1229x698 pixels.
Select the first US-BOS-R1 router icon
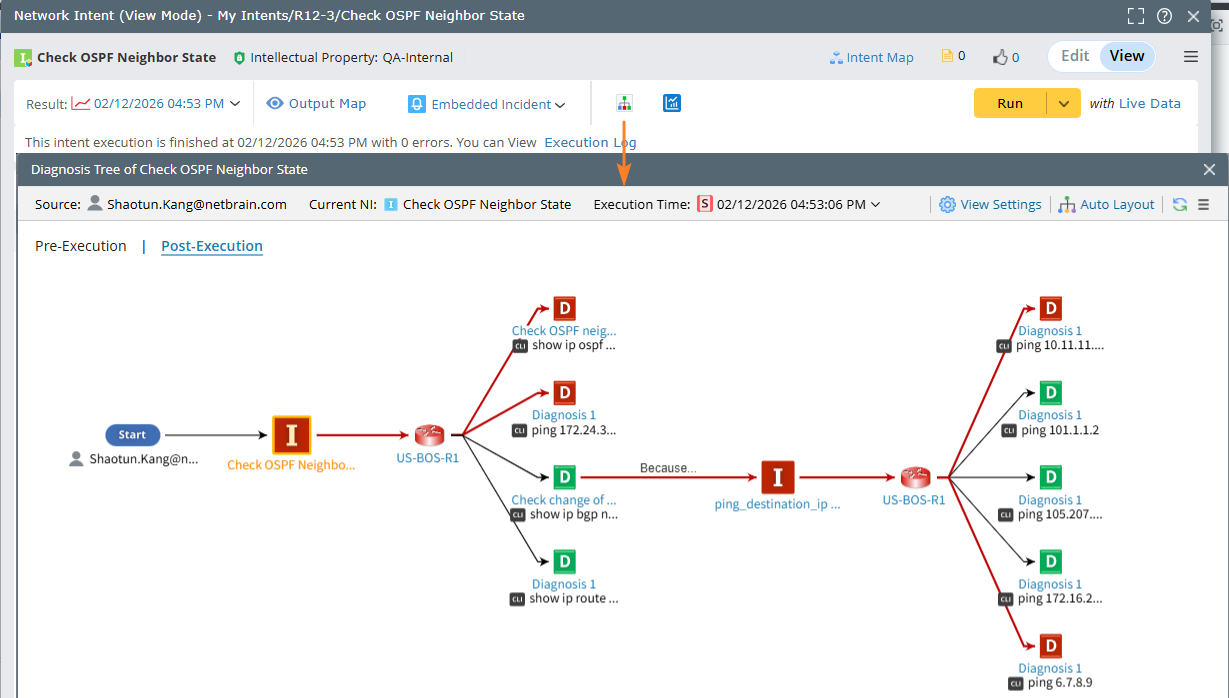tap(430, 435)
